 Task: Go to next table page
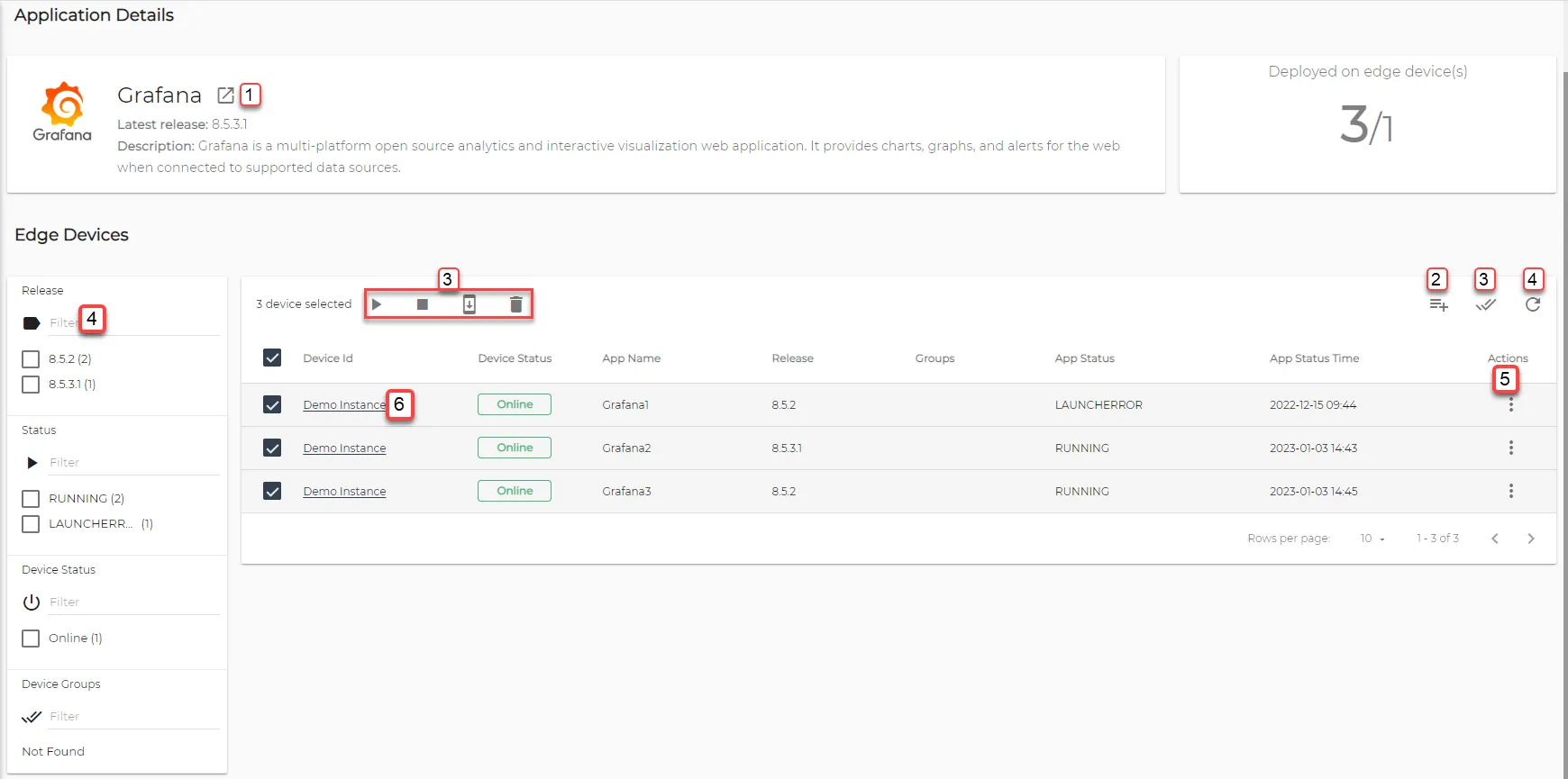[1531, 539]
